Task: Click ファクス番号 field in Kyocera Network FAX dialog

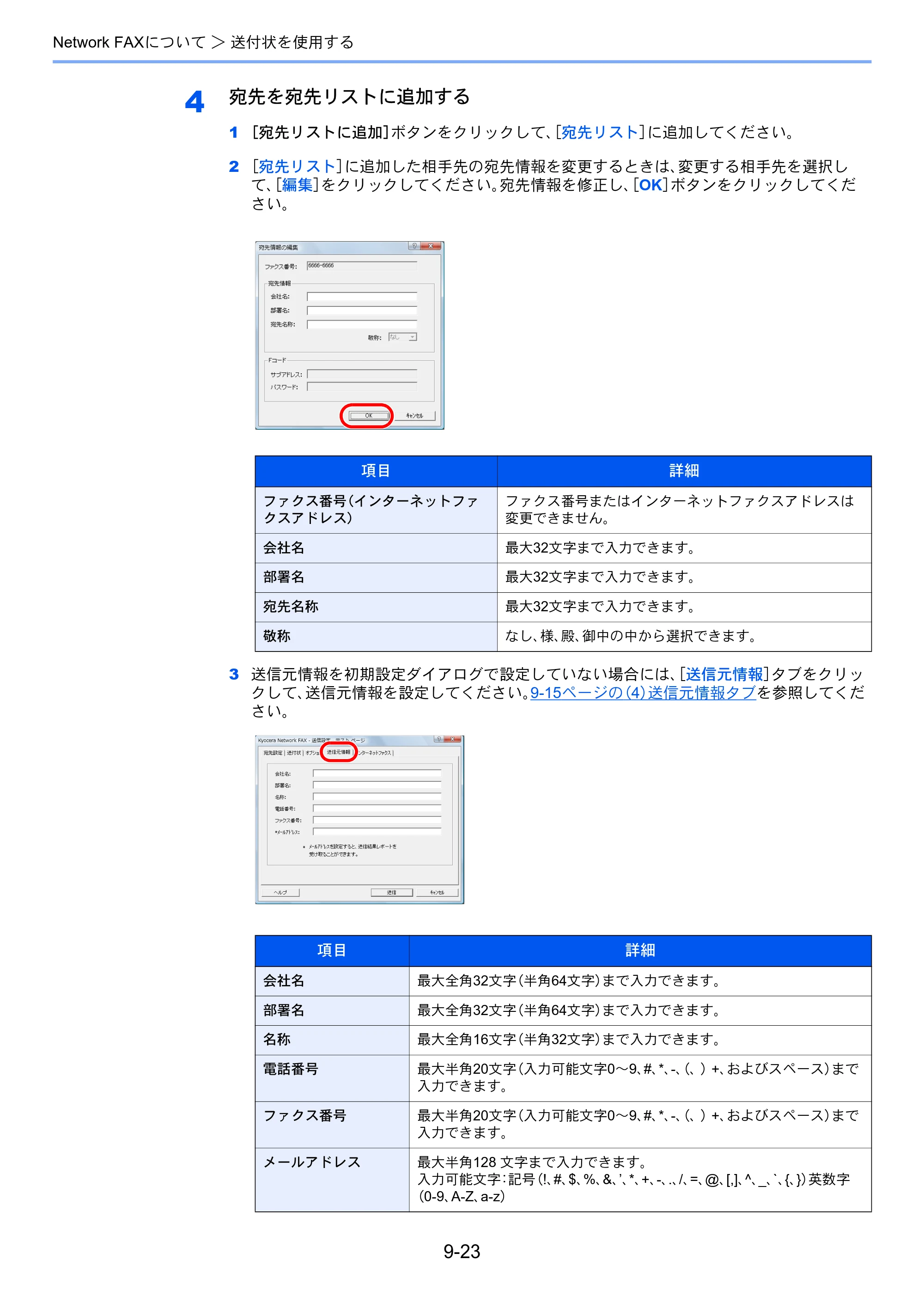Action: (x=377, y=821)
